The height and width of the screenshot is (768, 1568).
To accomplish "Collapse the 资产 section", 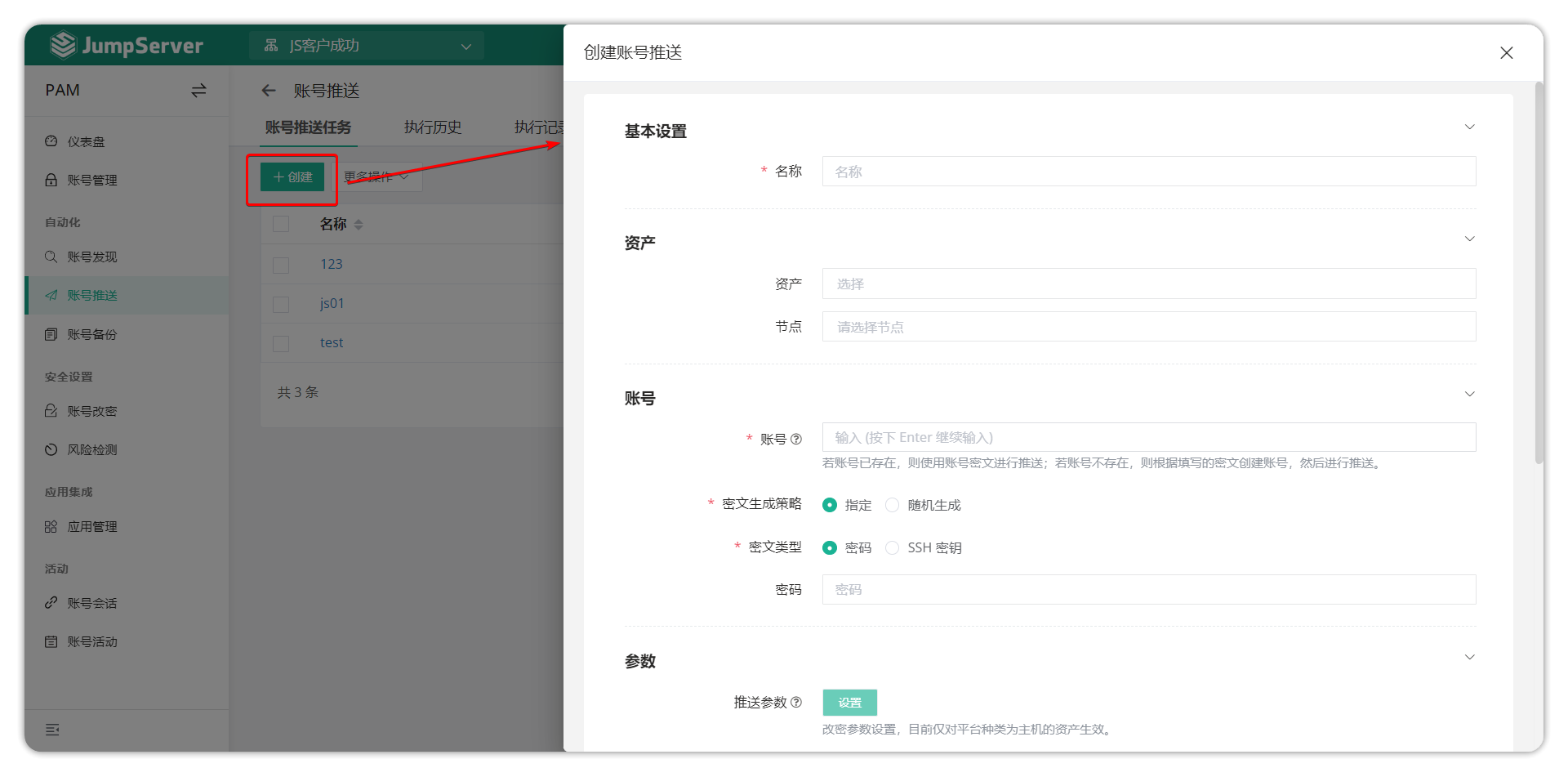I will (1469, 239).
